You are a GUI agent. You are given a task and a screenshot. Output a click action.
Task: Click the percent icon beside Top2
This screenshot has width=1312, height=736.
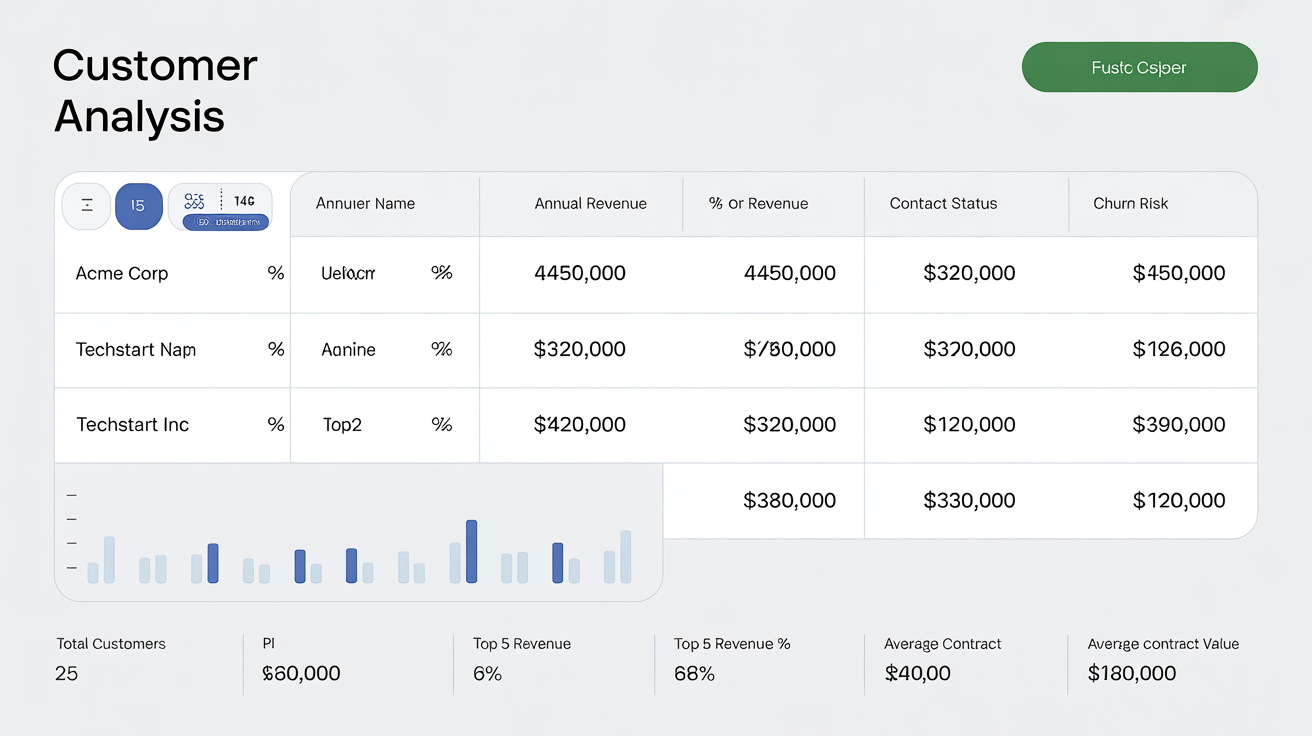[442, 424]
